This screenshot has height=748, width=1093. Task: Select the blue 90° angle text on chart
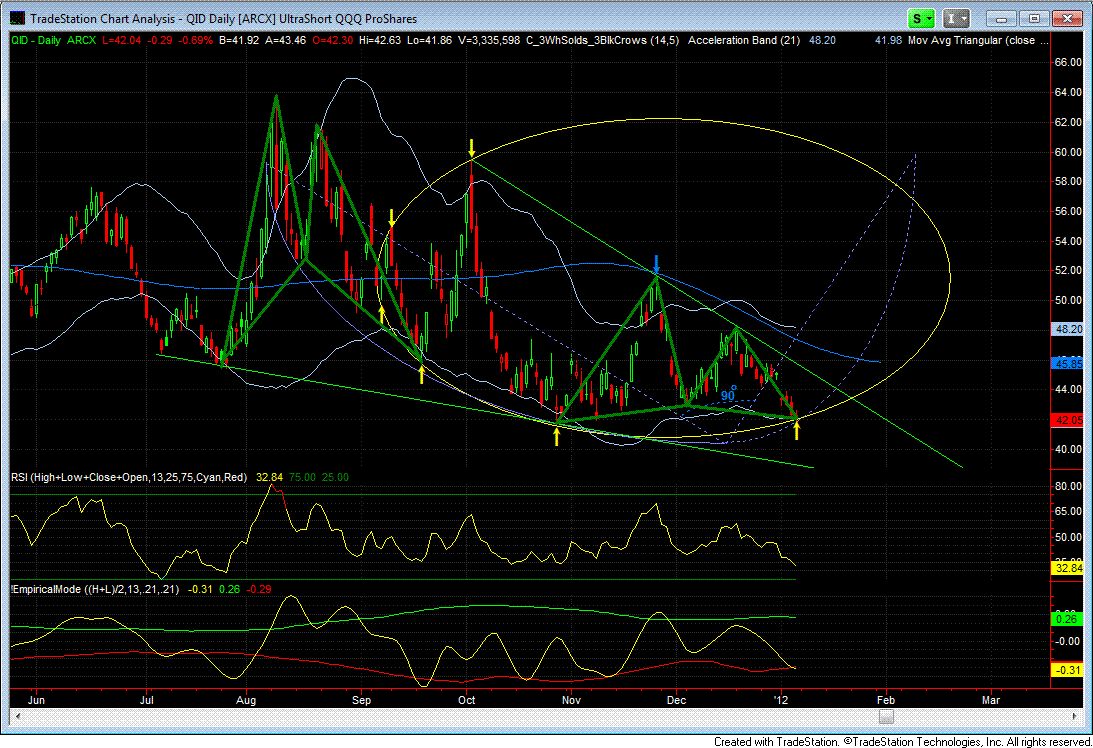[x=728, y=395]
